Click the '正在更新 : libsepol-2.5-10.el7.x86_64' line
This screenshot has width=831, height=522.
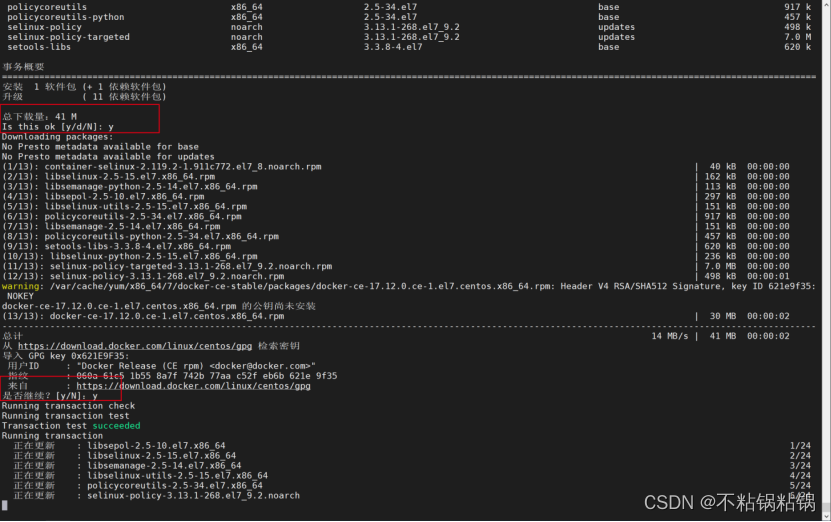(119, 446)
